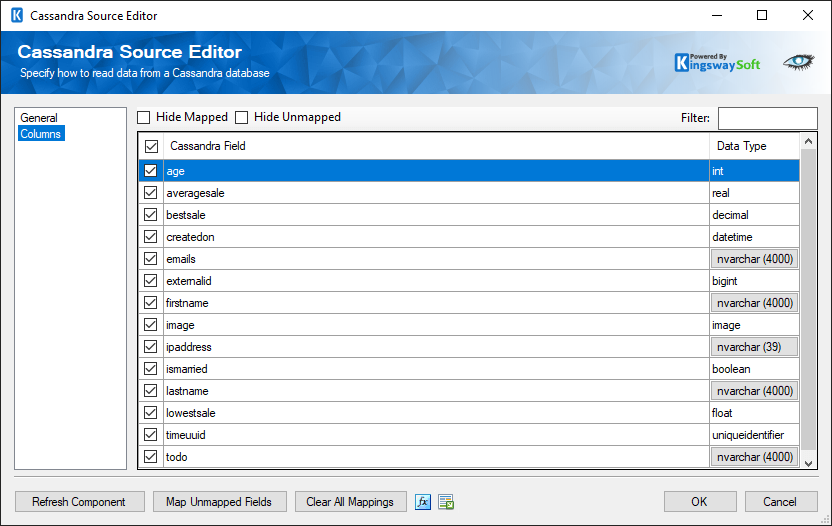832x526 pixels.
Task: Select the age field row
Action: (x=469, y=171)
